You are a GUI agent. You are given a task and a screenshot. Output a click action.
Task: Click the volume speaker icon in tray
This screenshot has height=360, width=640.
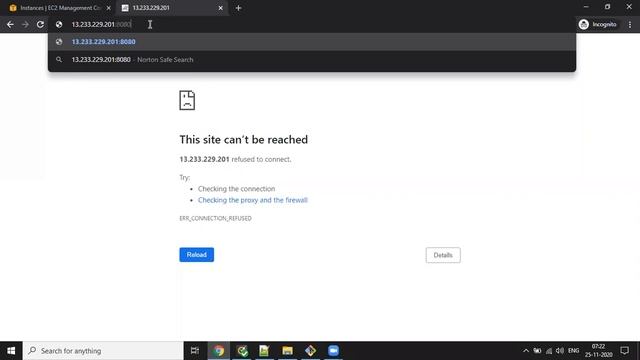pyautogui.click(x=560, y=351)
